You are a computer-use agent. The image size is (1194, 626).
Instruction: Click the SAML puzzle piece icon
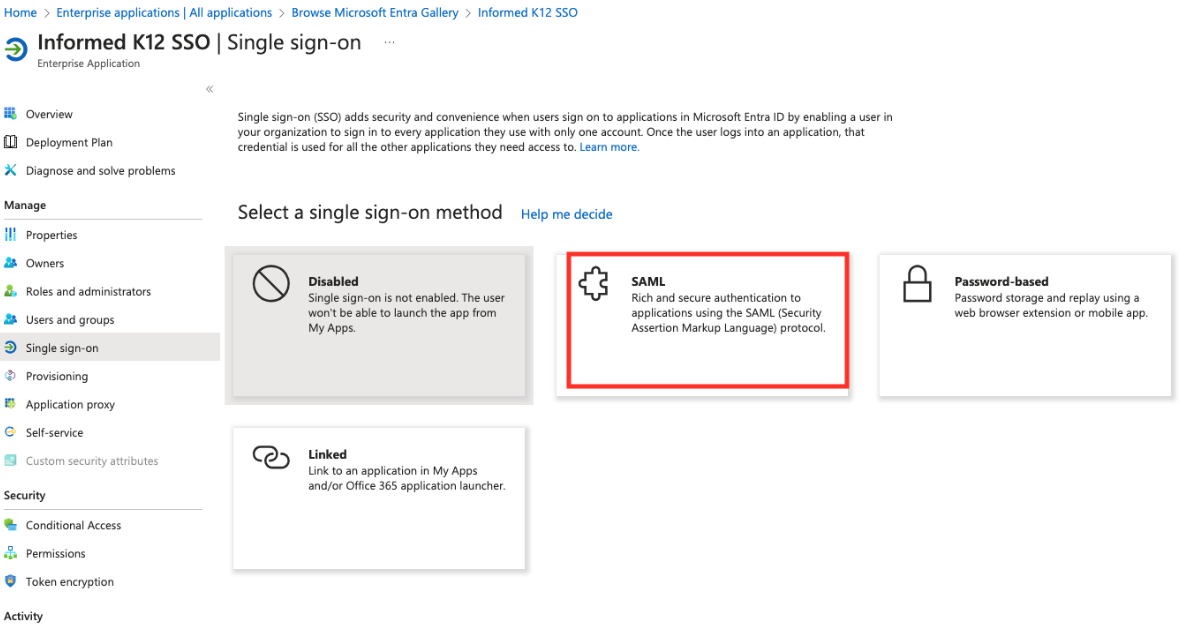(594, 285)
